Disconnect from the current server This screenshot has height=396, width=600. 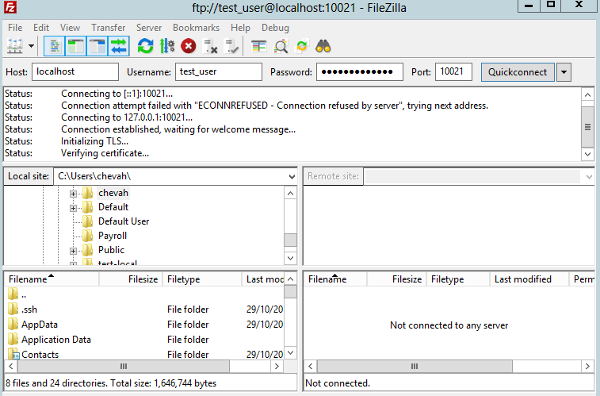coord(210,46)
